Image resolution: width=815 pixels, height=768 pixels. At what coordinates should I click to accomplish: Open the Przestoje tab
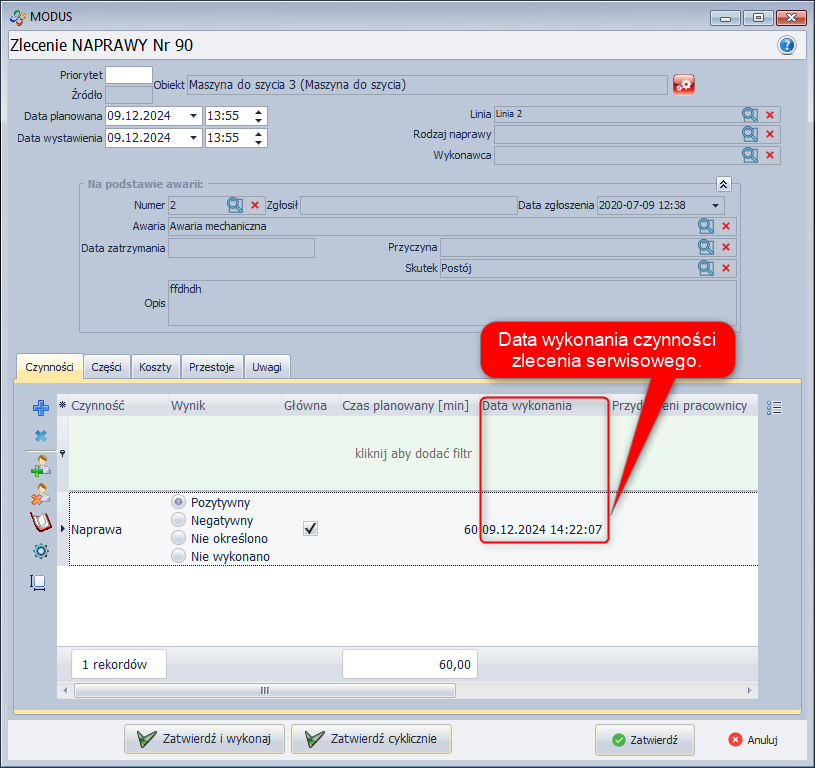pos(212,367)
